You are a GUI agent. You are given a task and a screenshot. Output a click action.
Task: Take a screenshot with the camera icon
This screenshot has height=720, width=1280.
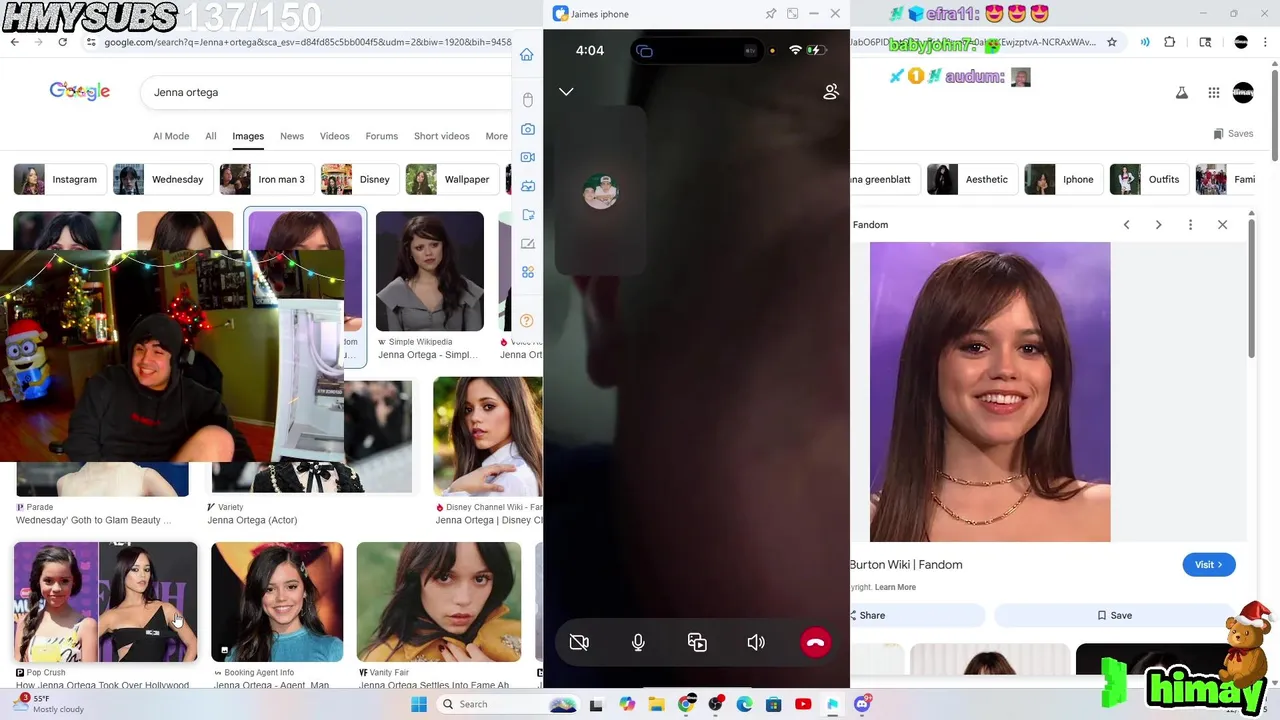point(528,129)
